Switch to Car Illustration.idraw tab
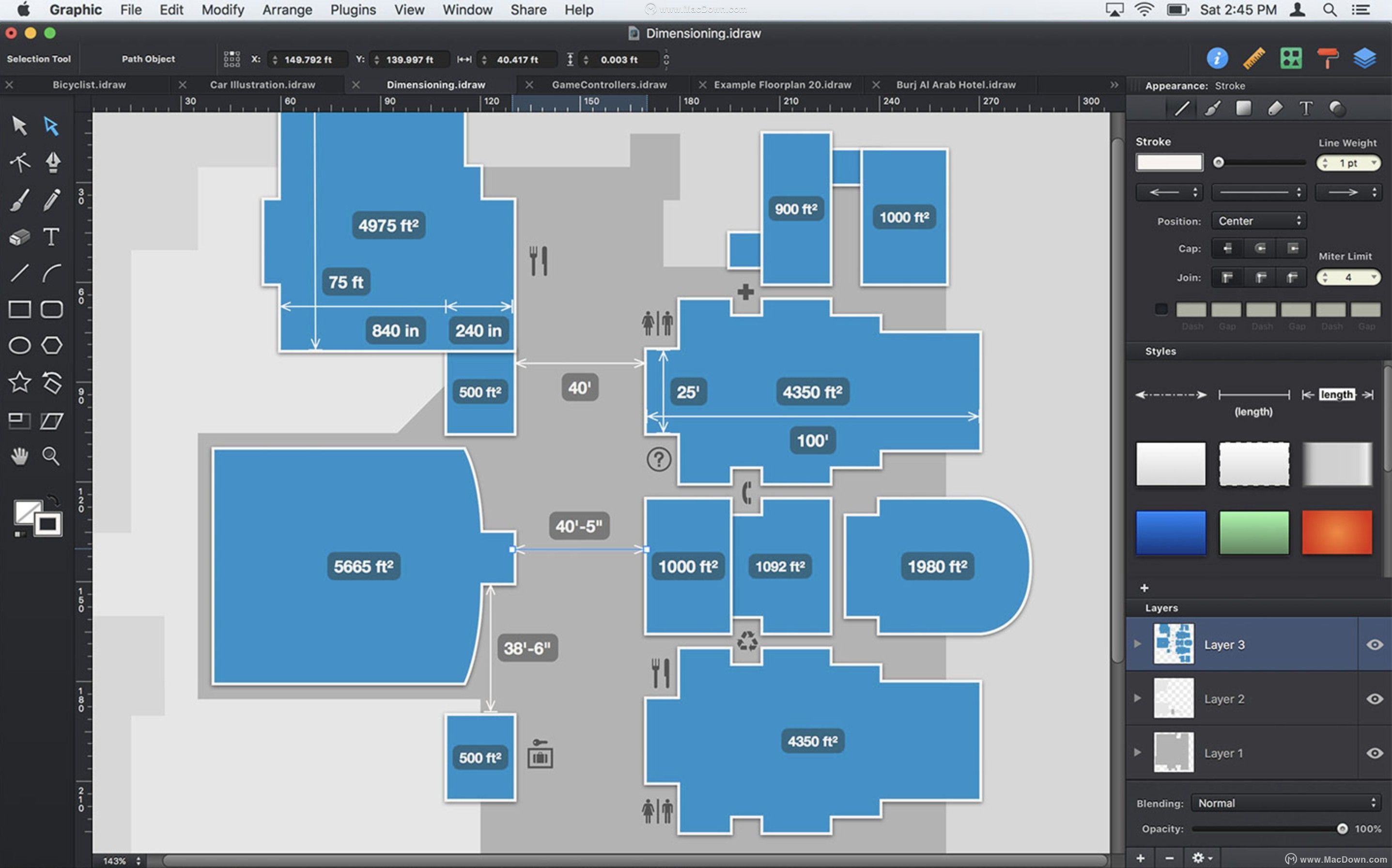The height and width of the screenshot is (868, 1392). pyautogui.click(x=263, y=85)
